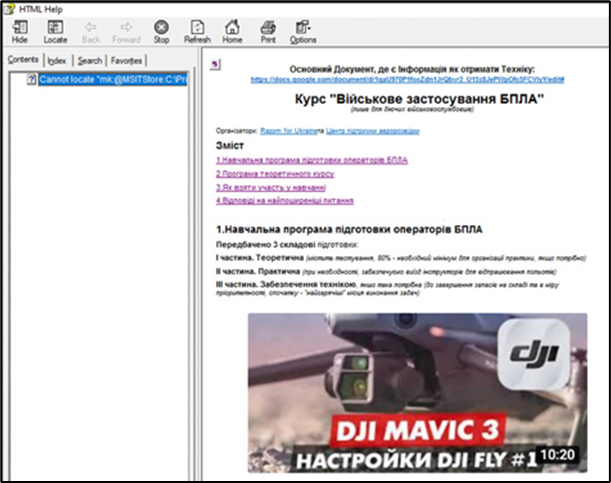Viewport: 611px width, 483px height.
Task: Click the HTML Help title bar icon
Action: click(10, 9)
